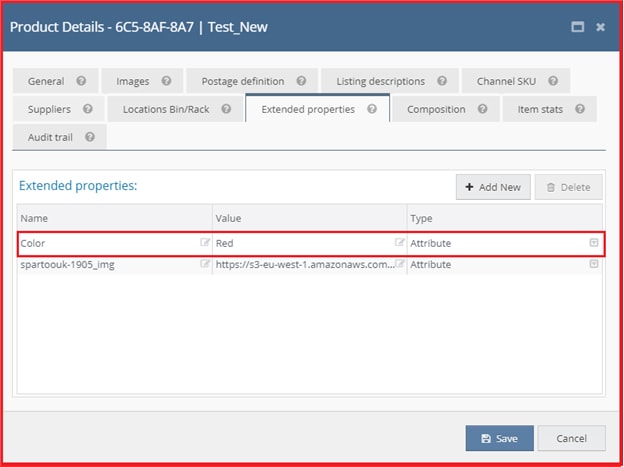The height and width of the screenshot is (467, 624).
Task: Click edit icon for spartoouk-1905_img name
Action: [x=205, y=264]
